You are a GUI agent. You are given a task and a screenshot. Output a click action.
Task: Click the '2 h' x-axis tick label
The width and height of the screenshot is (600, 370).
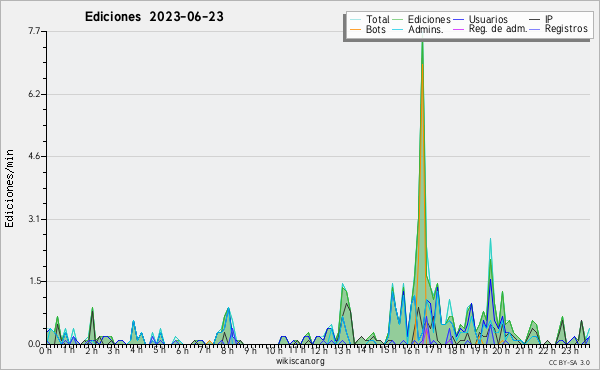[91, 351]
